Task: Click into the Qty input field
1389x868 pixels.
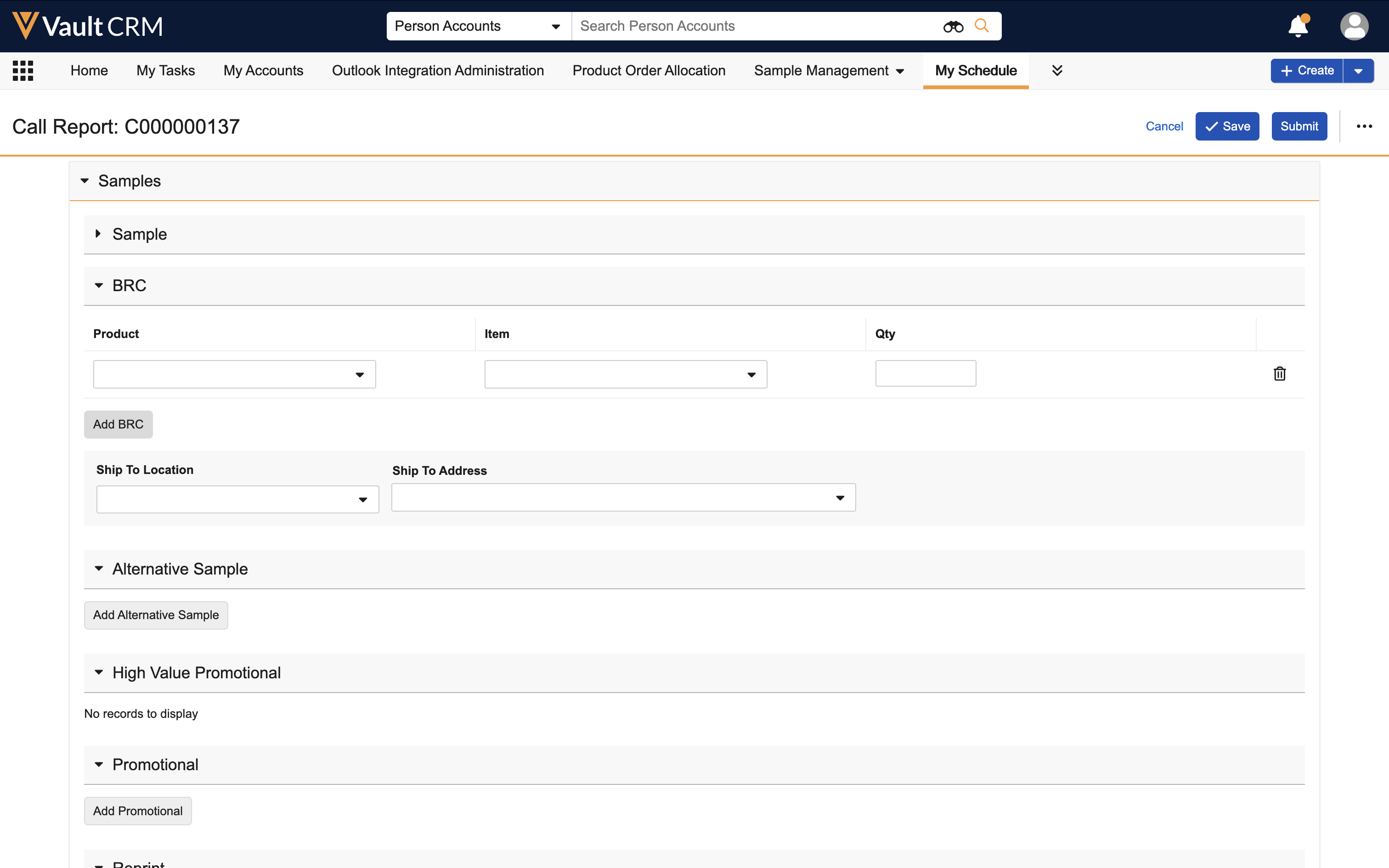Action: click(x=925, y=374)
